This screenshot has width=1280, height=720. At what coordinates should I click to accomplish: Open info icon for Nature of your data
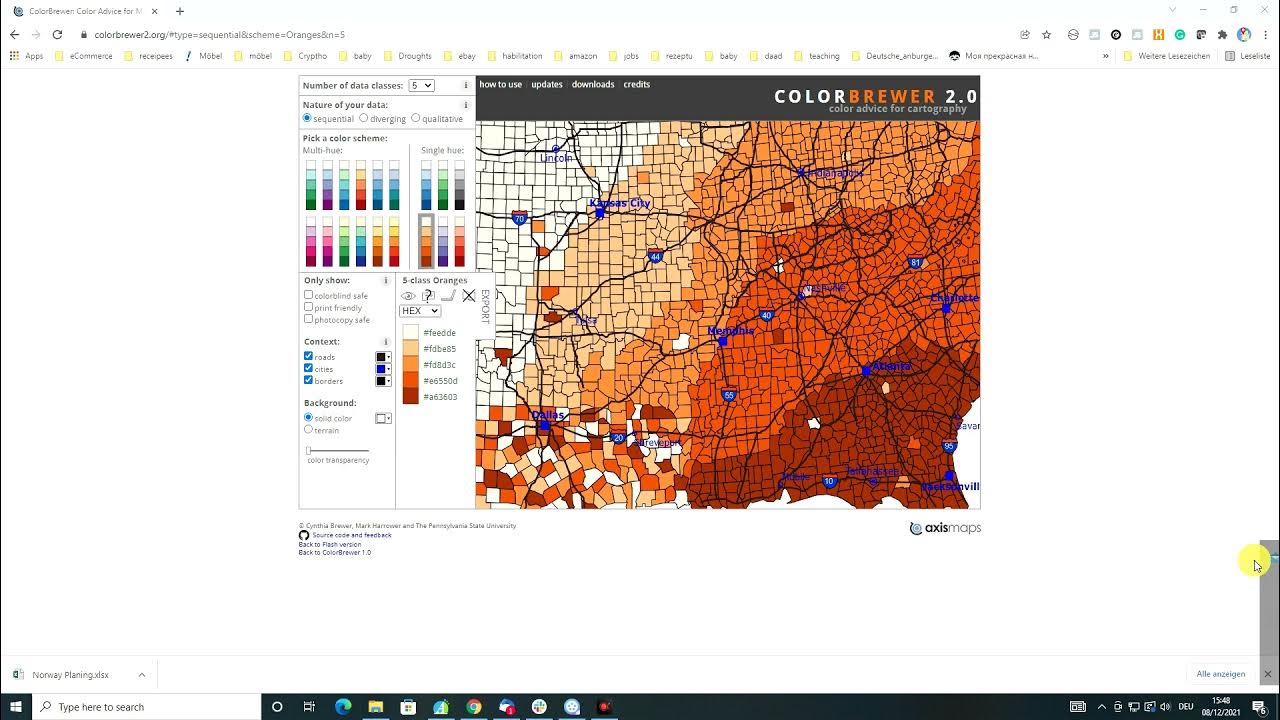pyautogui.click(x=466, y=105)
